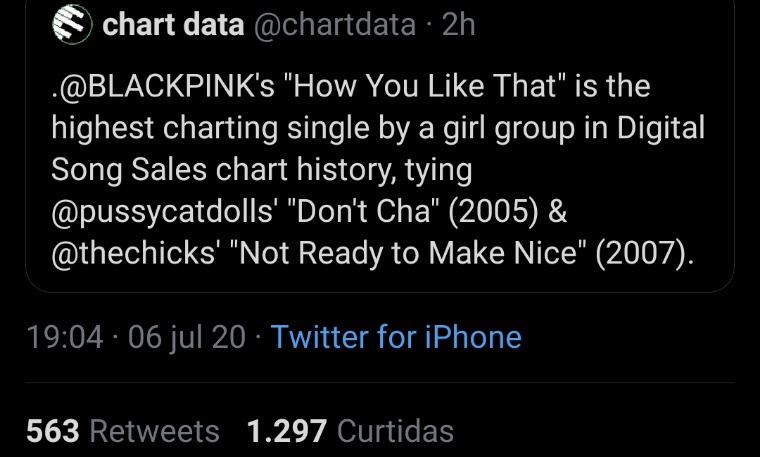Click the chart data profile avatar
This screenshot has height=457, width=760.
click(x=70, y=25)
